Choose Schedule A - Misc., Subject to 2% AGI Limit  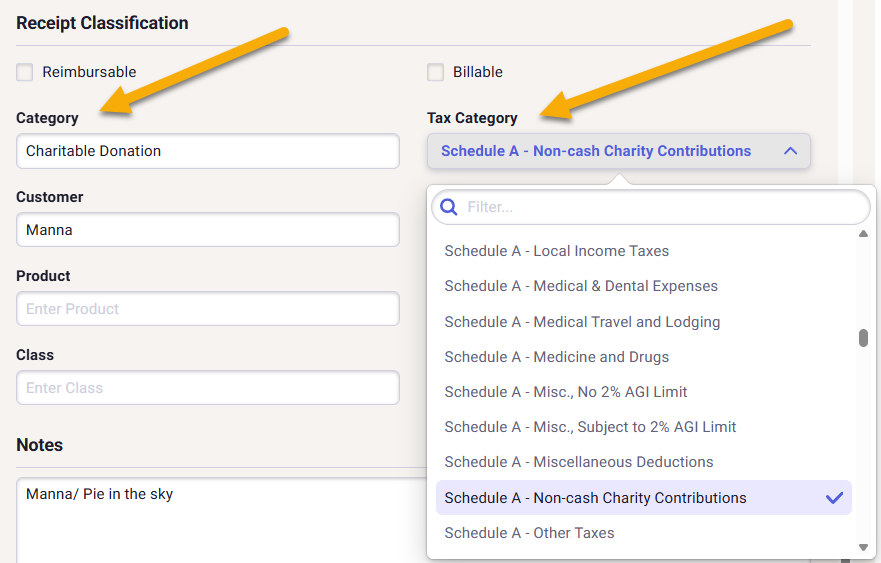click(x=590, y=427)
